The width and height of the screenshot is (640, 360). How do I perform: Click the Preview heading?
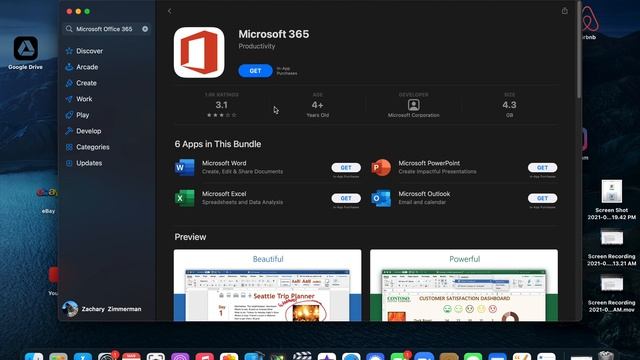tap(190, 237)
